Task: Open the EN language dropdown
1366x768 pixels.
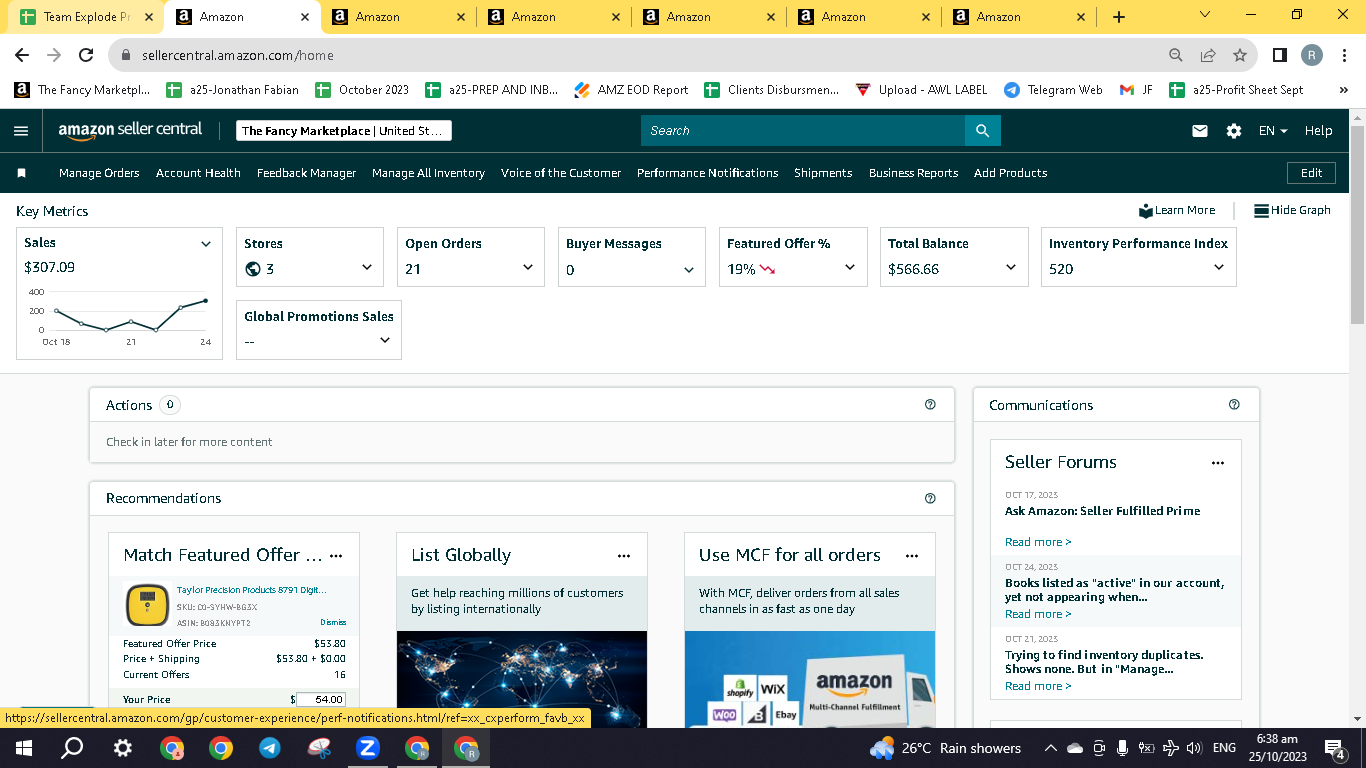Action: click(1273, 131)
